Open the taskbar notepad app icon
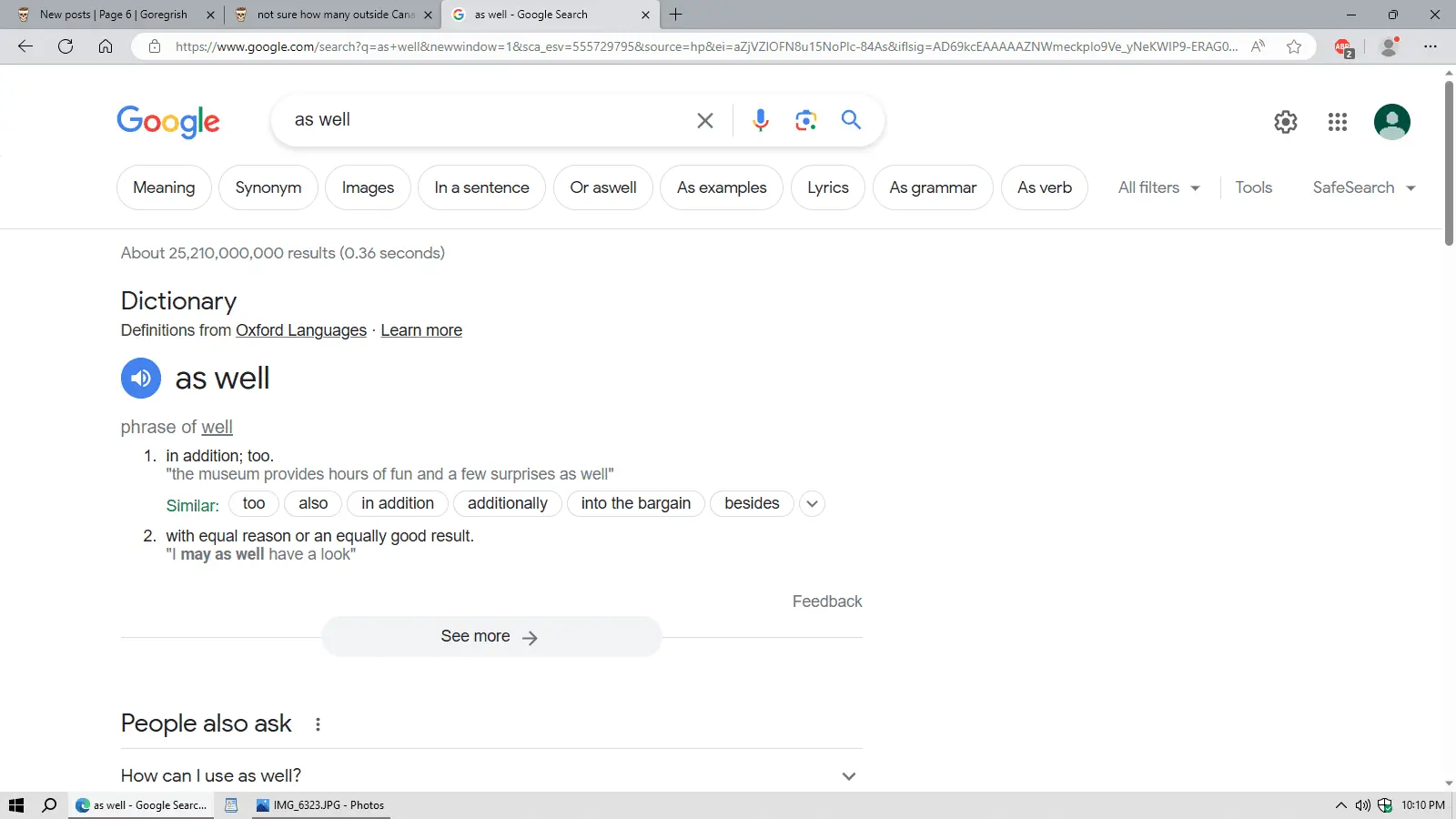 [x=231, y=804]
